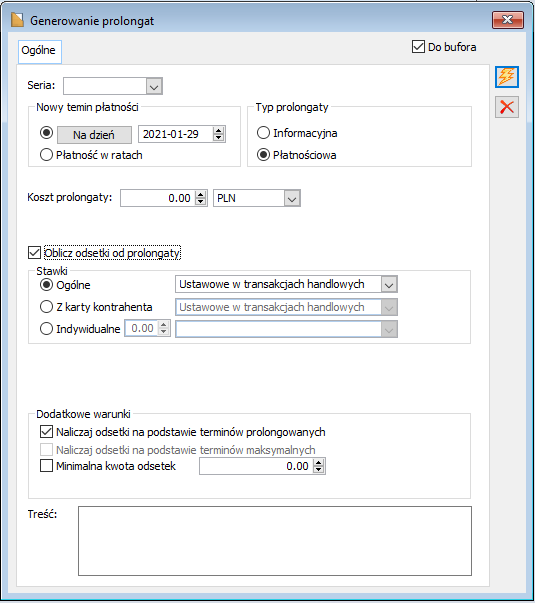Enable Minimalna kwota odsetek checkbox
Viewport: 535px width, 603px height.
pyautogui.click(x=46, y=466)
